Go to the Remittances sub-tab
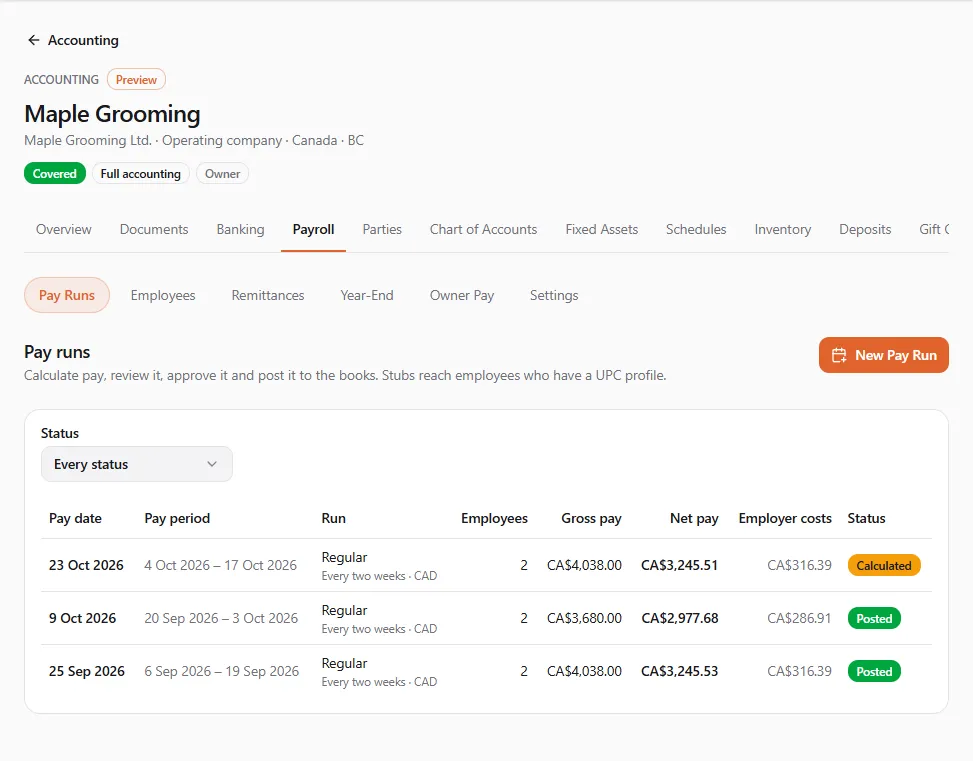The height and width of the screenshot is (761, 973). click(x=267, y=295)
